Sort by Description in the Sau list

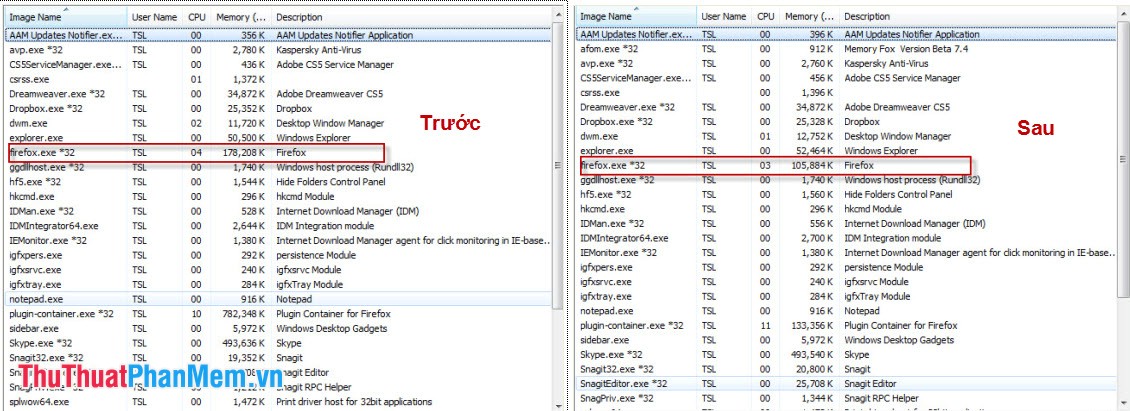pyautogui.click(x=979, y=17)
